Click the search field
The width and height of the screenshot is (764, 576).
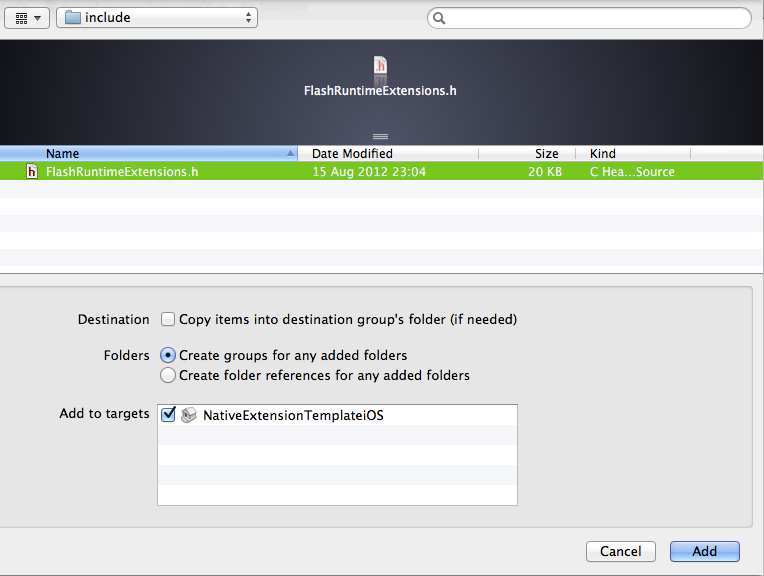pos(589,19)
